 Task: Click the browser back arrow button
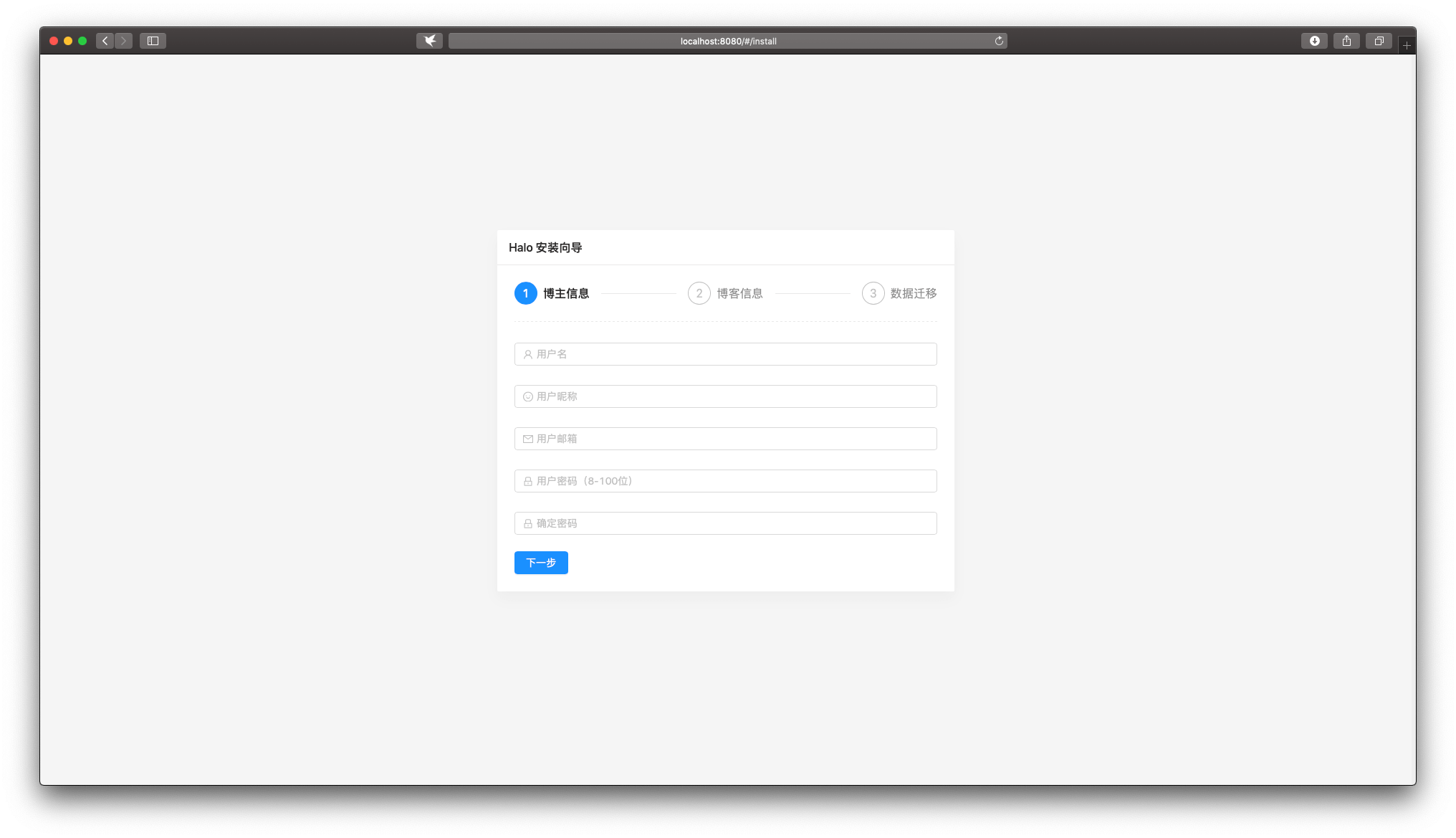[x=105, y=41]
